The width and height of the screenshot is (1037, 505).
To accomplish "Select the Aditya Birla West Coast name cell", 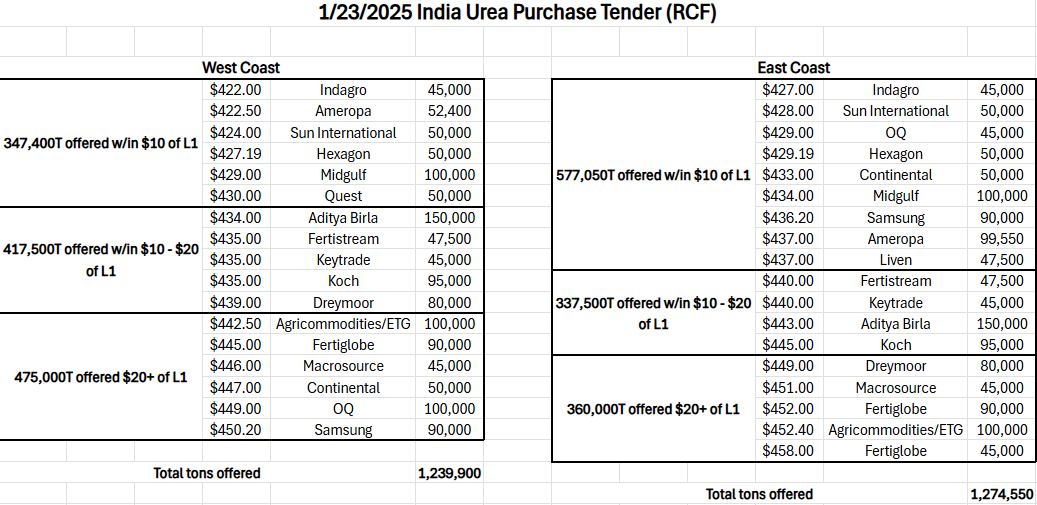I will (x=343, y=217).
